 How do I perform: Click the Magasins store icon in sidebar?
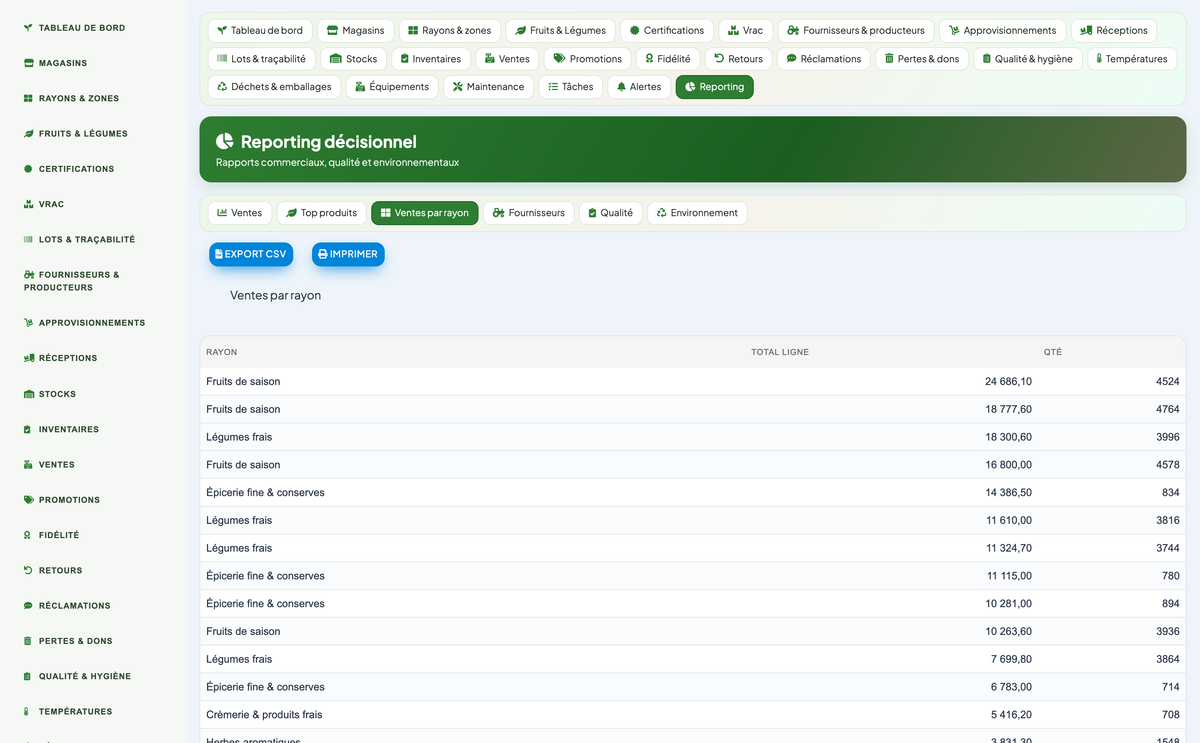click(28, 63)
